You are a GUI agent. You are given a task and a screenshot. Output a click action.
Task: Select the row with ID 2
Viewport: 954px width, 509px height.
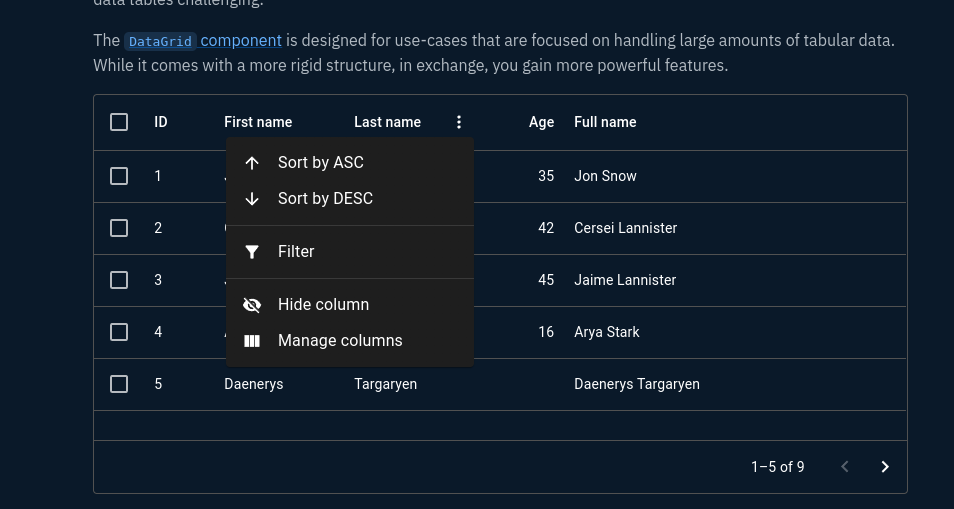(119, 228)
